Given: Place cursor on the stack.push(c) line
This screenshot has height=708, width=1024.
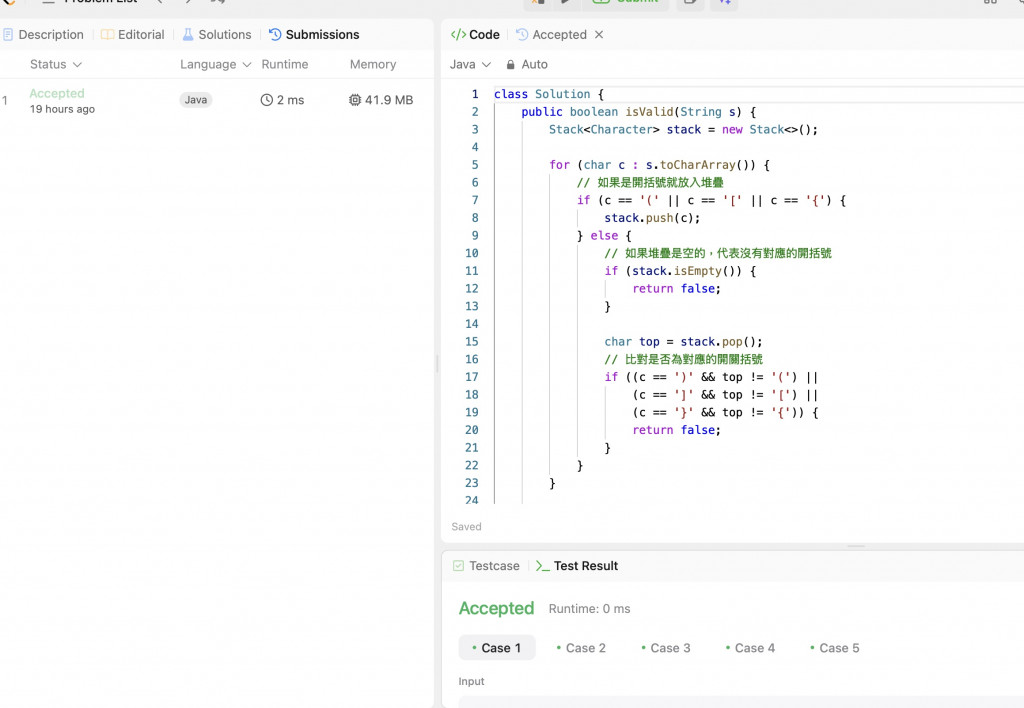Looking at the screenshot, I should point(652,217).
